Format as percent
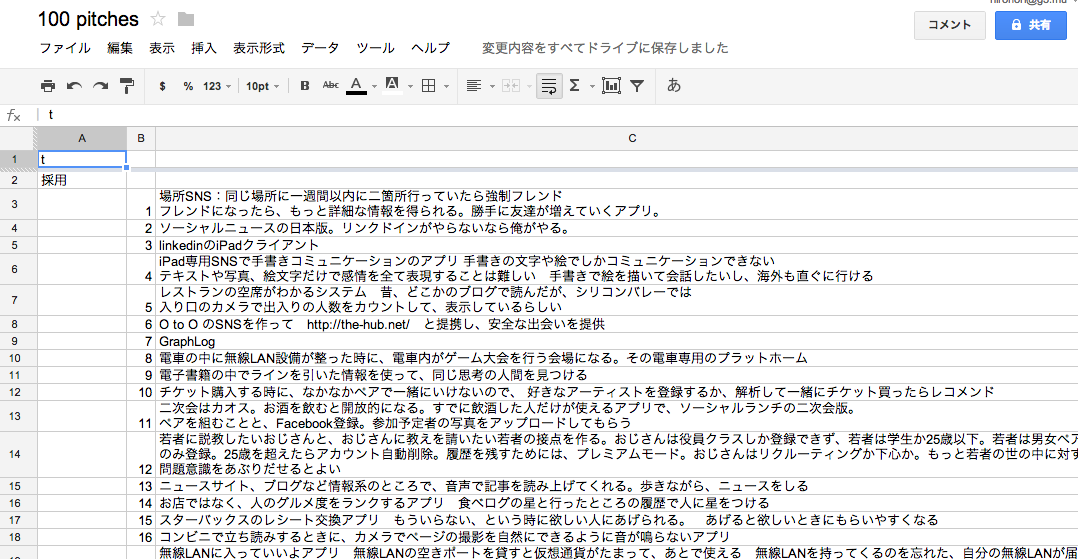The height and width of the screenshot is (559, 1078). click(188, 86)
